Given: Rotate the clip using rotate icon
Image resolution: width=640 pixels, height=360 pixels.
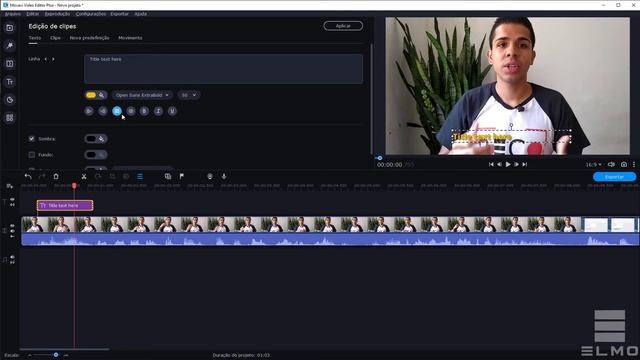Looking at the screenshot, I should (x=98, y=176).
